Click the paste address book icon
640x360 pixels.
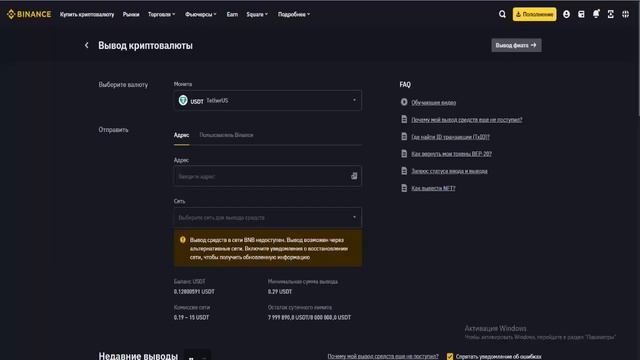click(x=354, y=176)
